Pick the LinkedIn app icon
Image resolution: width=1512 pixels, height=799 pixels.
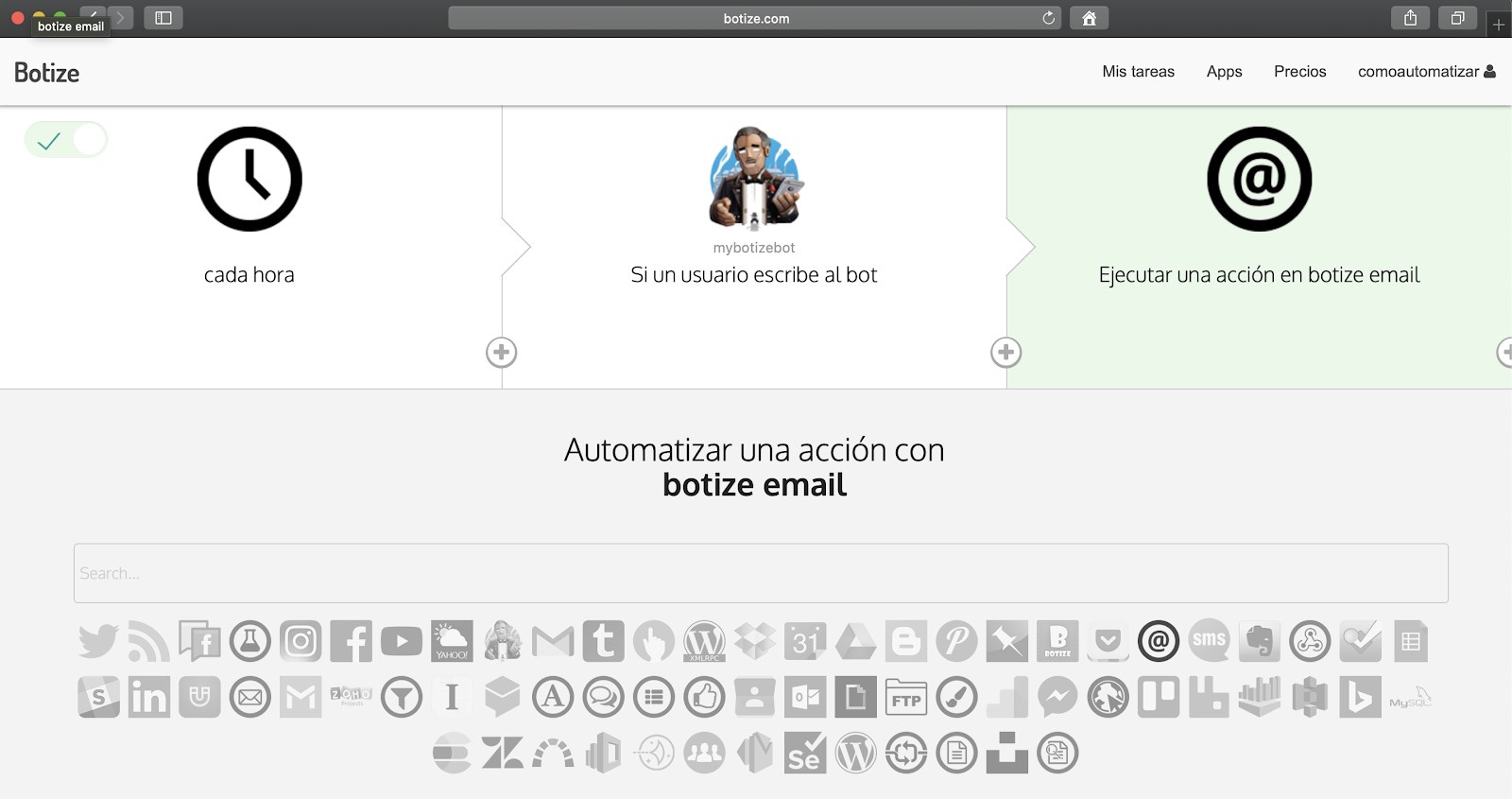pyautogui.click(x=149, y=698)
